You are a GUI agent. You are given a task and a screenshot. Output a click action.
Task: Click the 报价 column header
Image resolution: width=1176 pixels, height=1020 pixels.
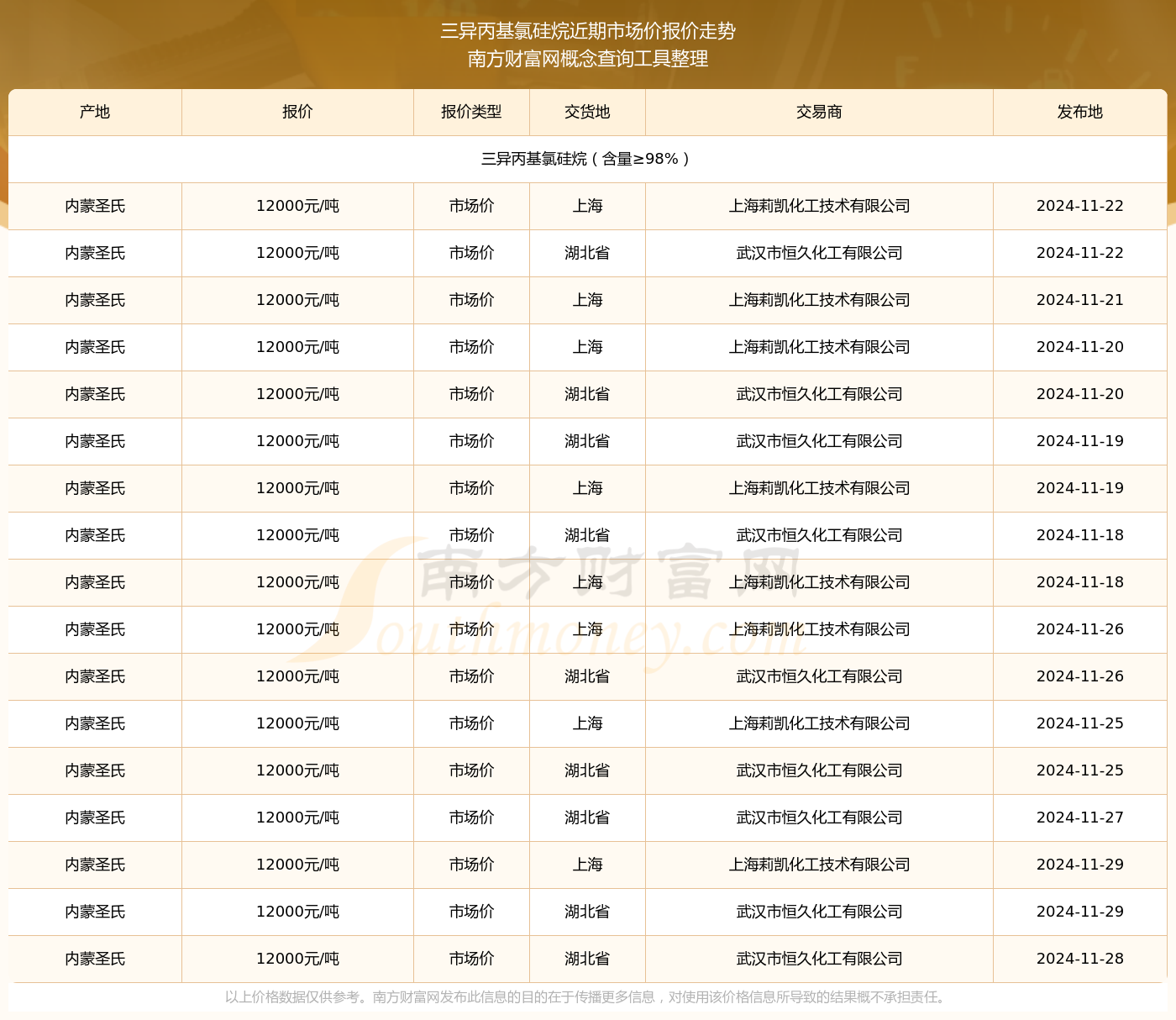coord(297,112)
